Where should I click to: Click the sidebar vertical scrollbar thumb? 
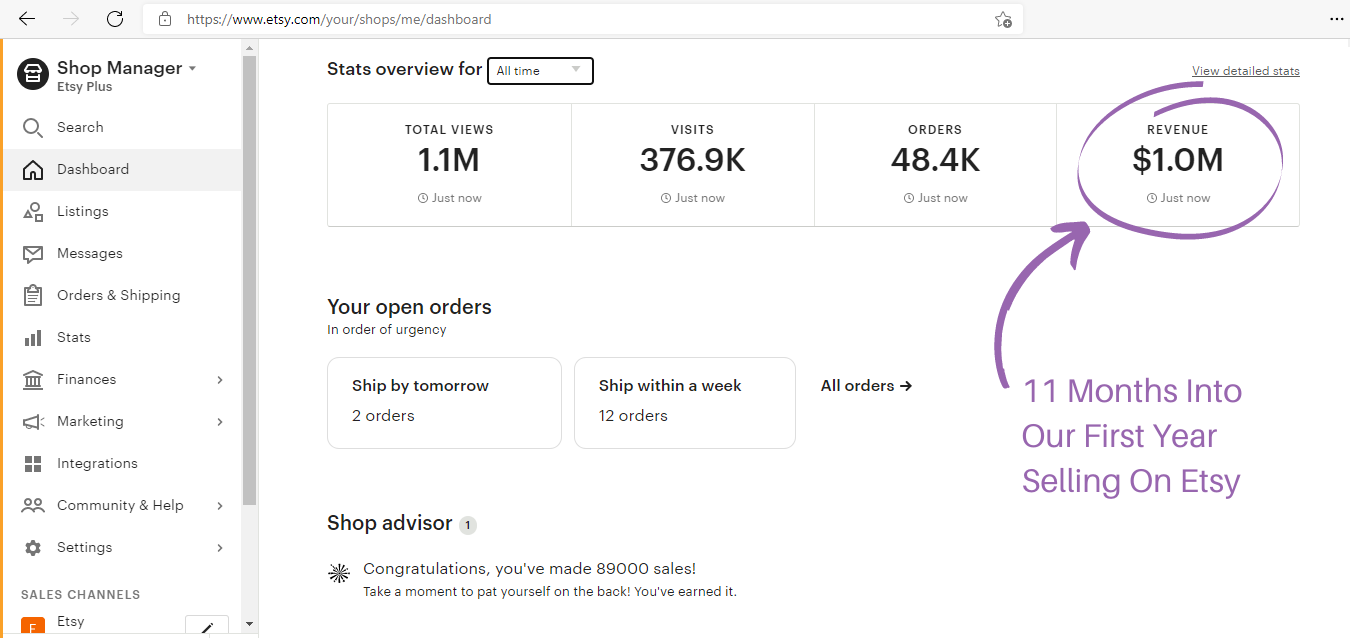(250, 280)
